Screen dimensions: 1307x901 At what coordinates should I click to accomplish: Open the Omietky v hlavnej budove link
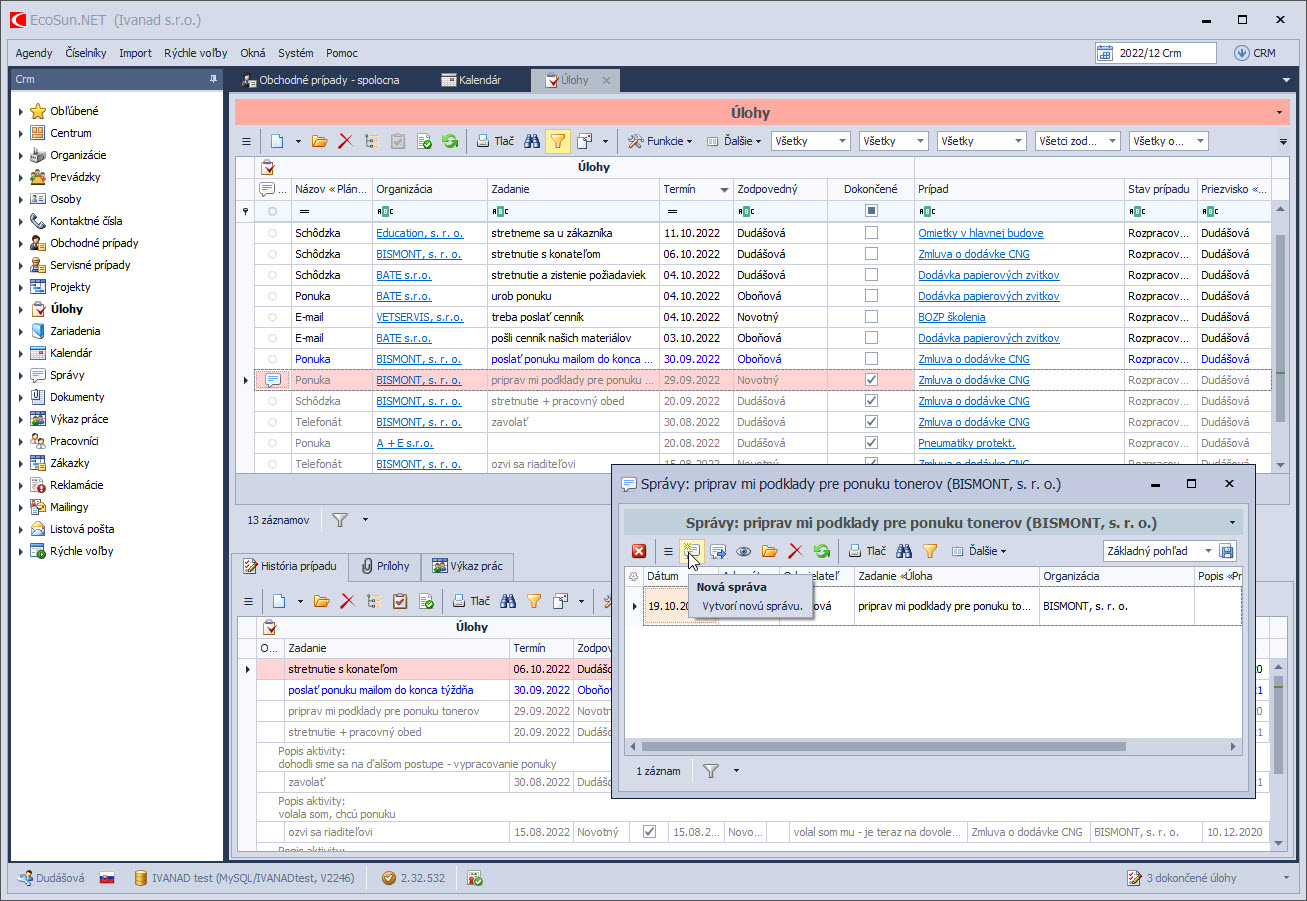[x=980, y=233]
